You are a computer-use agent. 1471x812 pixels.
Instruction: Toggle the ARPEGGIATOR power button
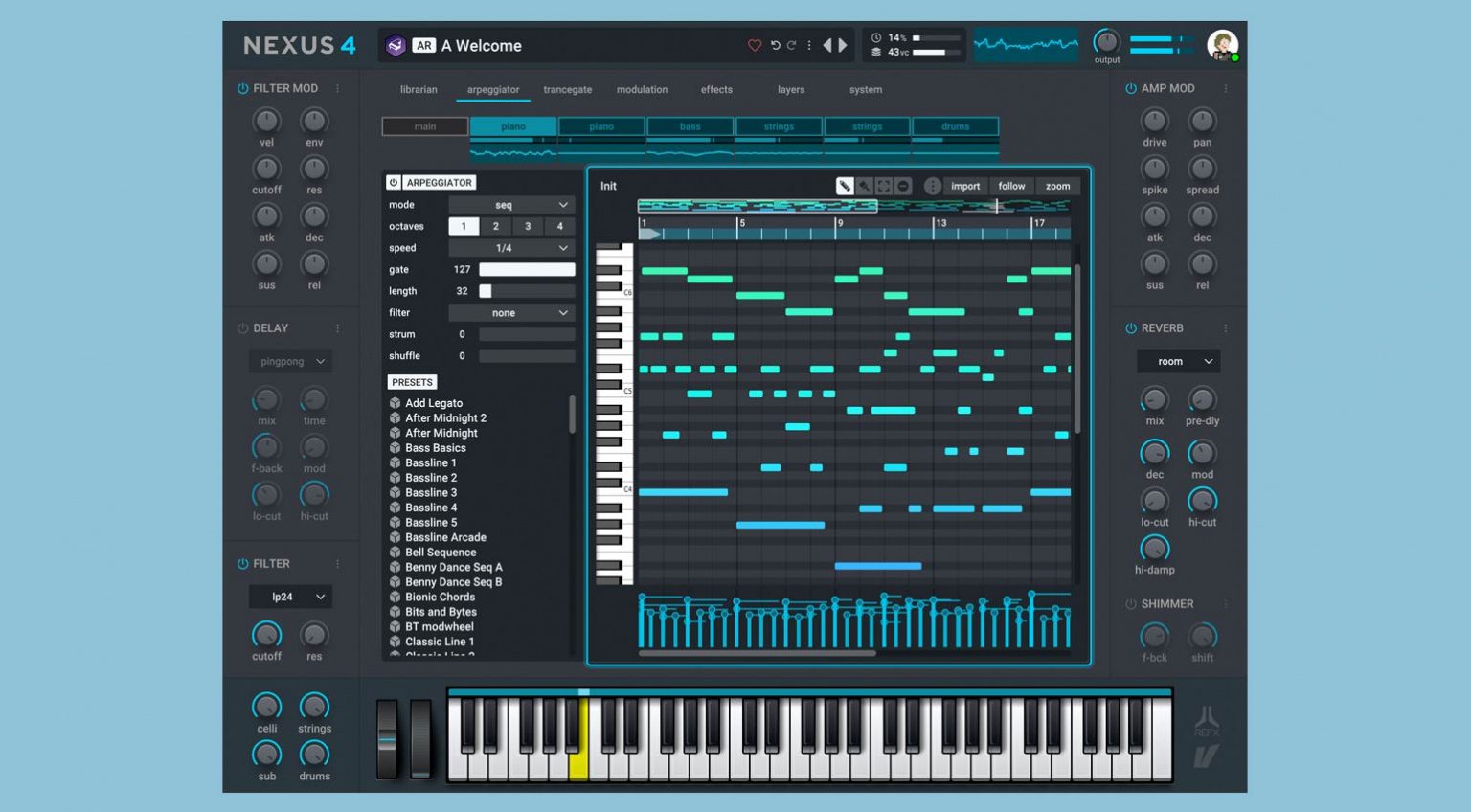tap(394, 182)
